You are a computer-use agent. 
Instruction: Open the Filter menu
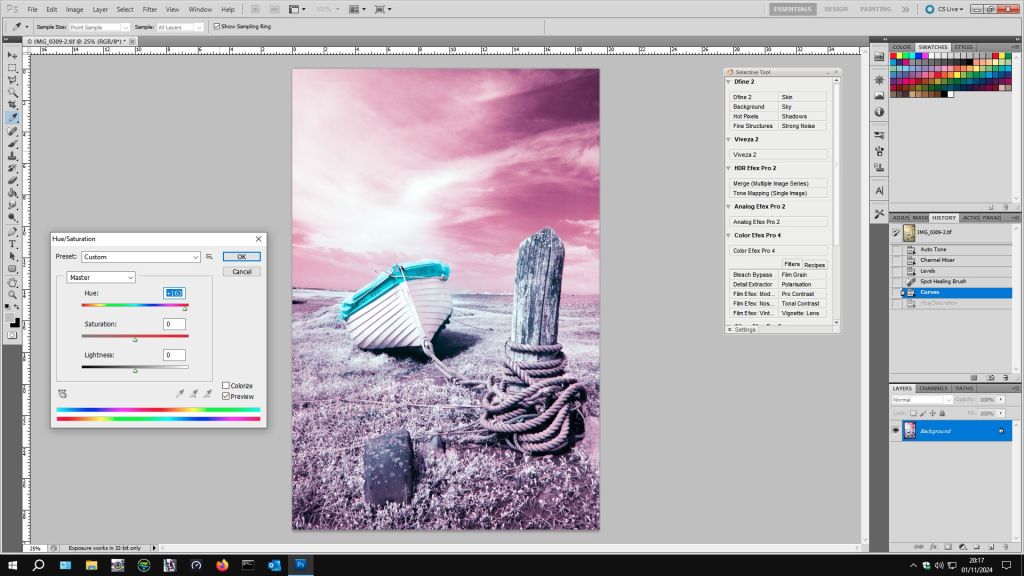[x=152, y=9]
